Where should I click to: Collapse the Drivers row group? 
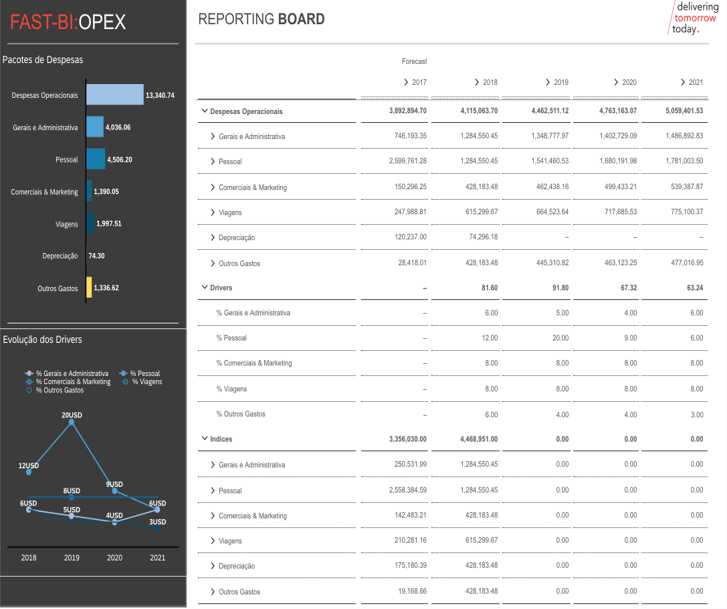click(205, 287)
